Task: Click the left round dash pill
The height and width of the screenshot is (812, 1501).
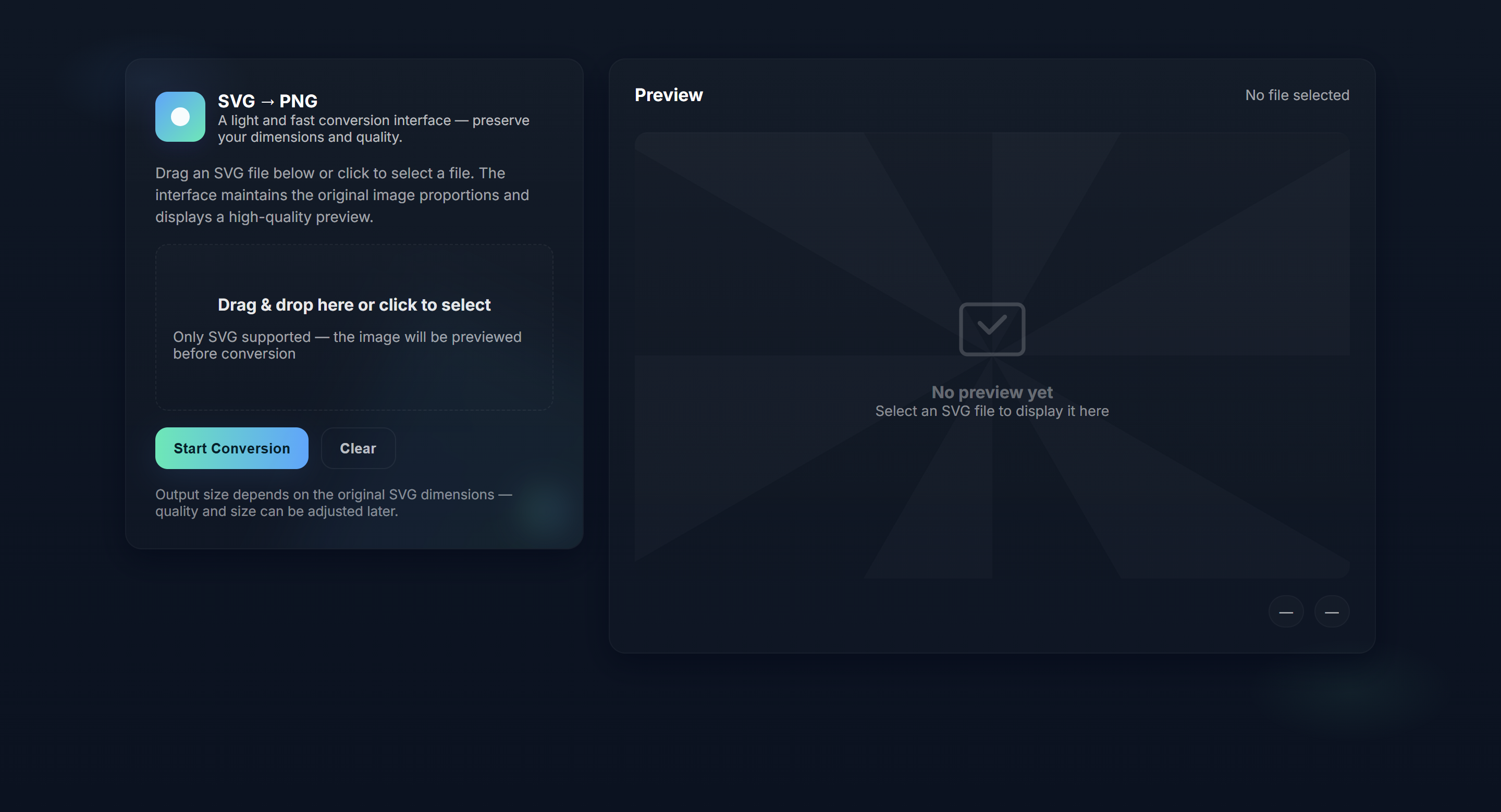Action: [x=1286, y=612]
